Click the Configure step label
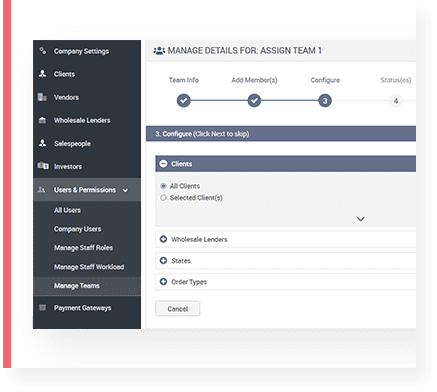 pos(325,80)
